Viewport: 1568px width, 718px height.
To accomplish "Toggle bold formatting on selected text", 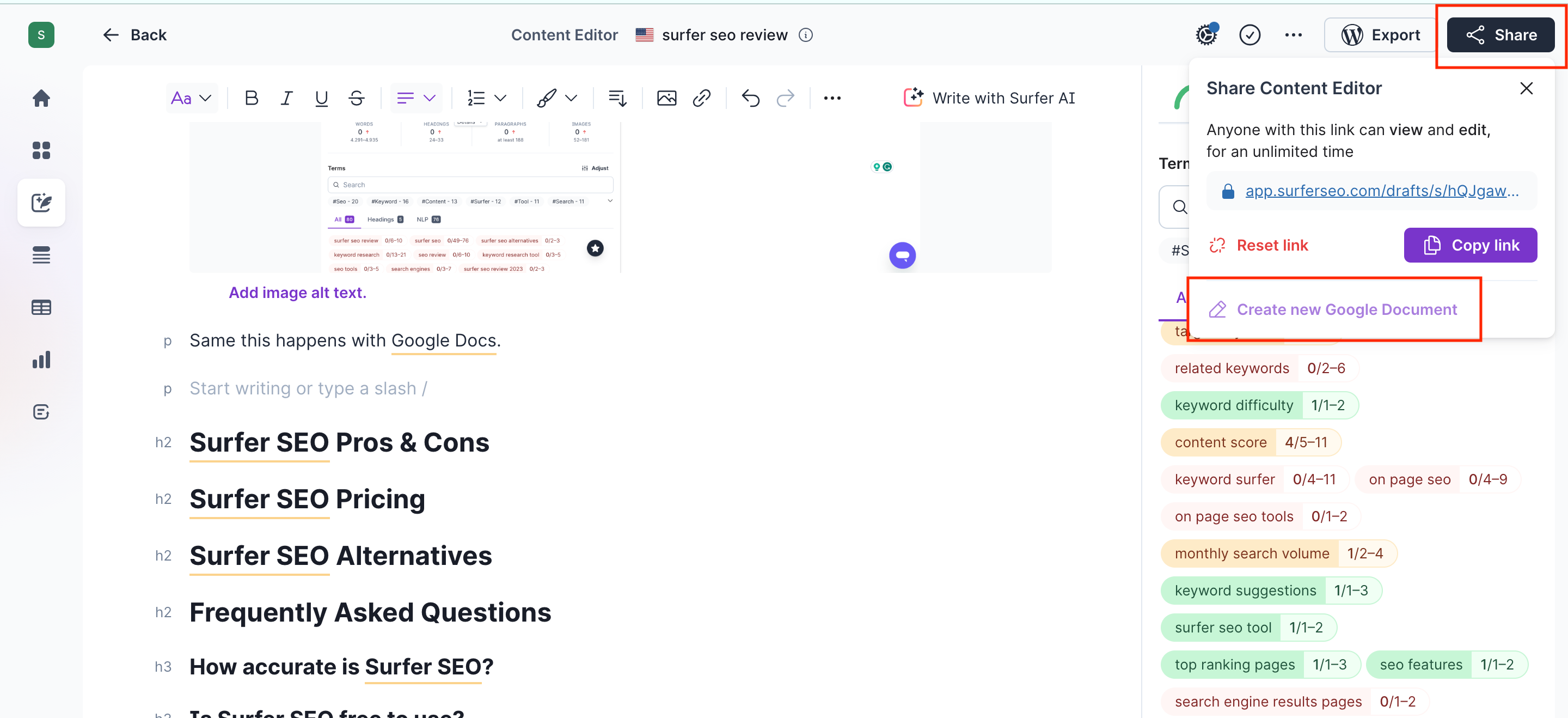I will (252, 97).
